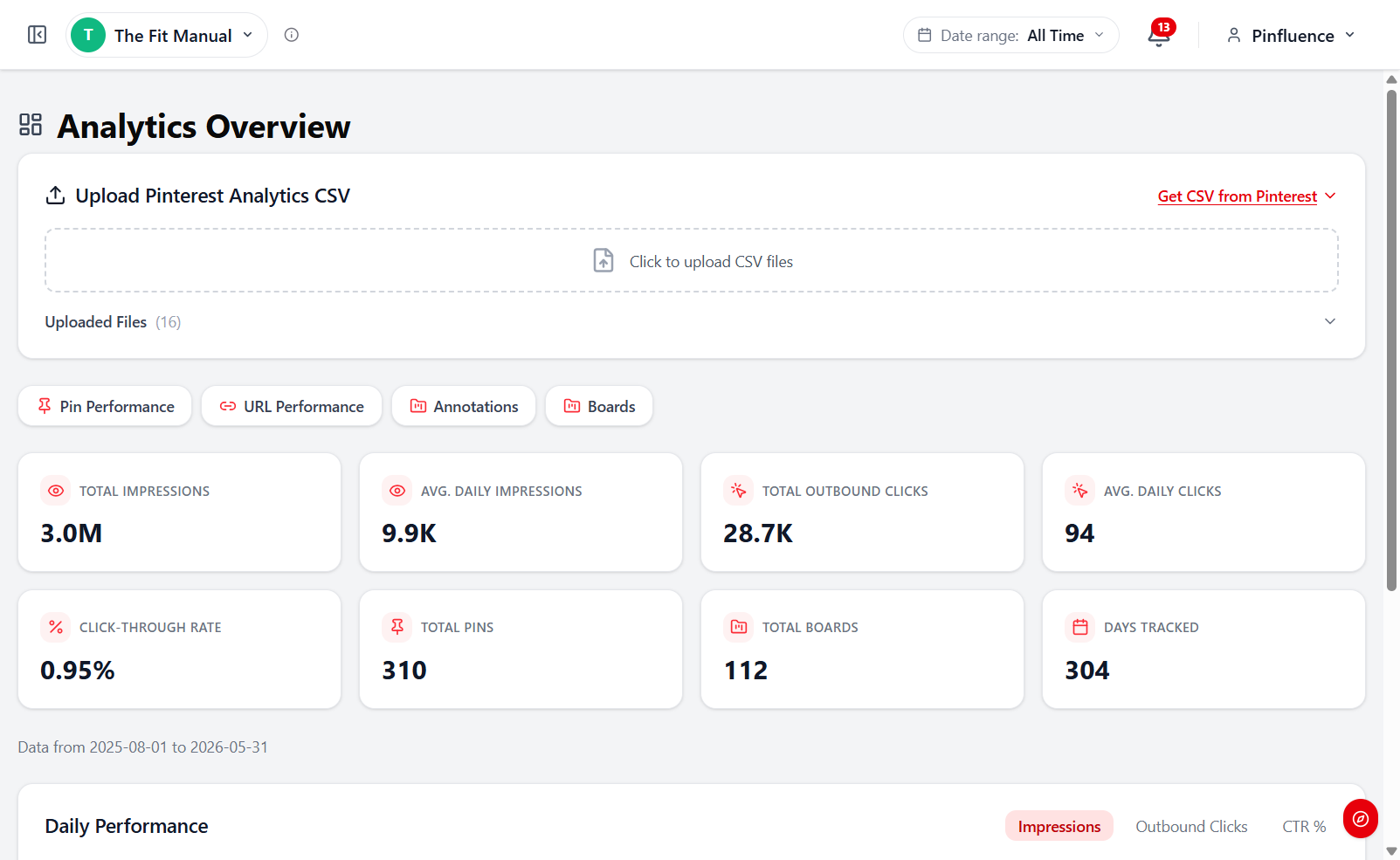Click the Data from 2025-08-01 date text
The height and width of the screenshot is (860, 1400).
coord(143,747)
